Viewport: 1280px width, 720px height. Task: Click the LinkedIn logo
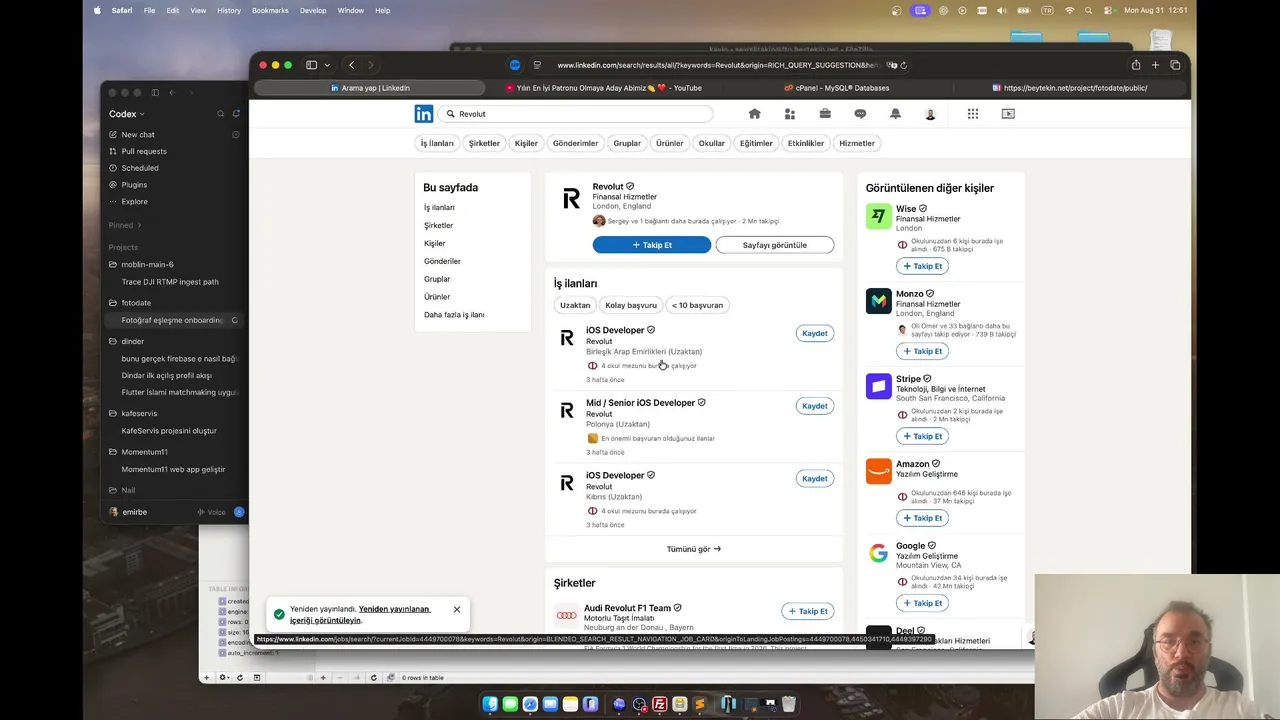click(424, 114)
